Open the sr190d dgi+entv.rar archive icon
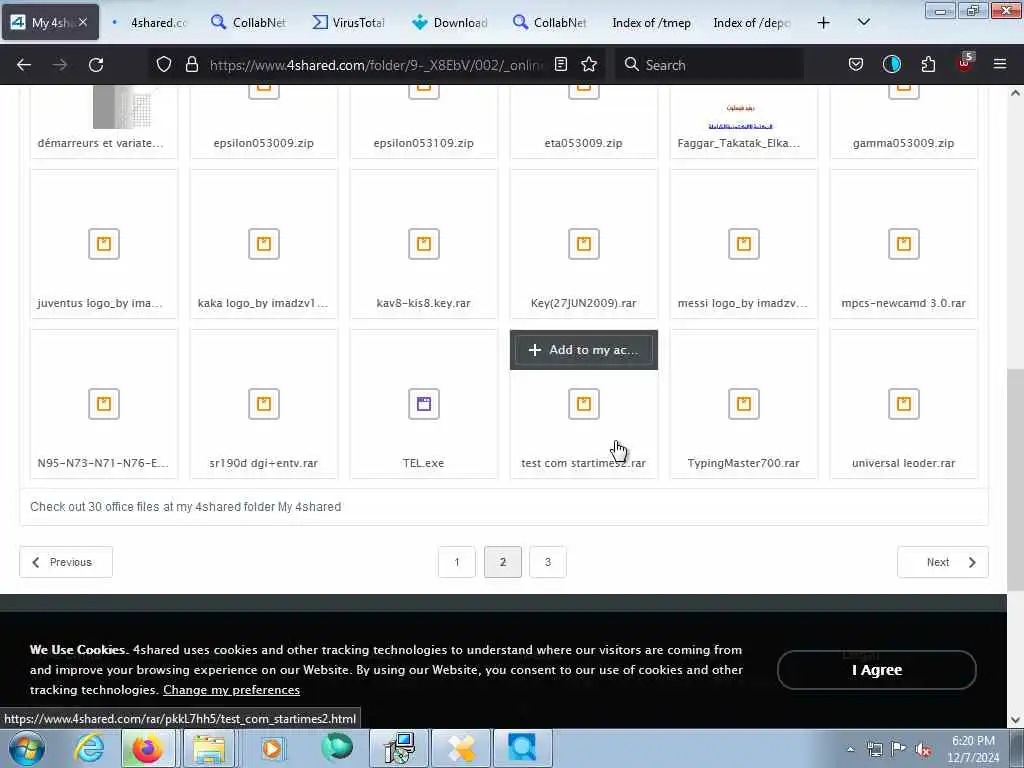 click(264, 404)
